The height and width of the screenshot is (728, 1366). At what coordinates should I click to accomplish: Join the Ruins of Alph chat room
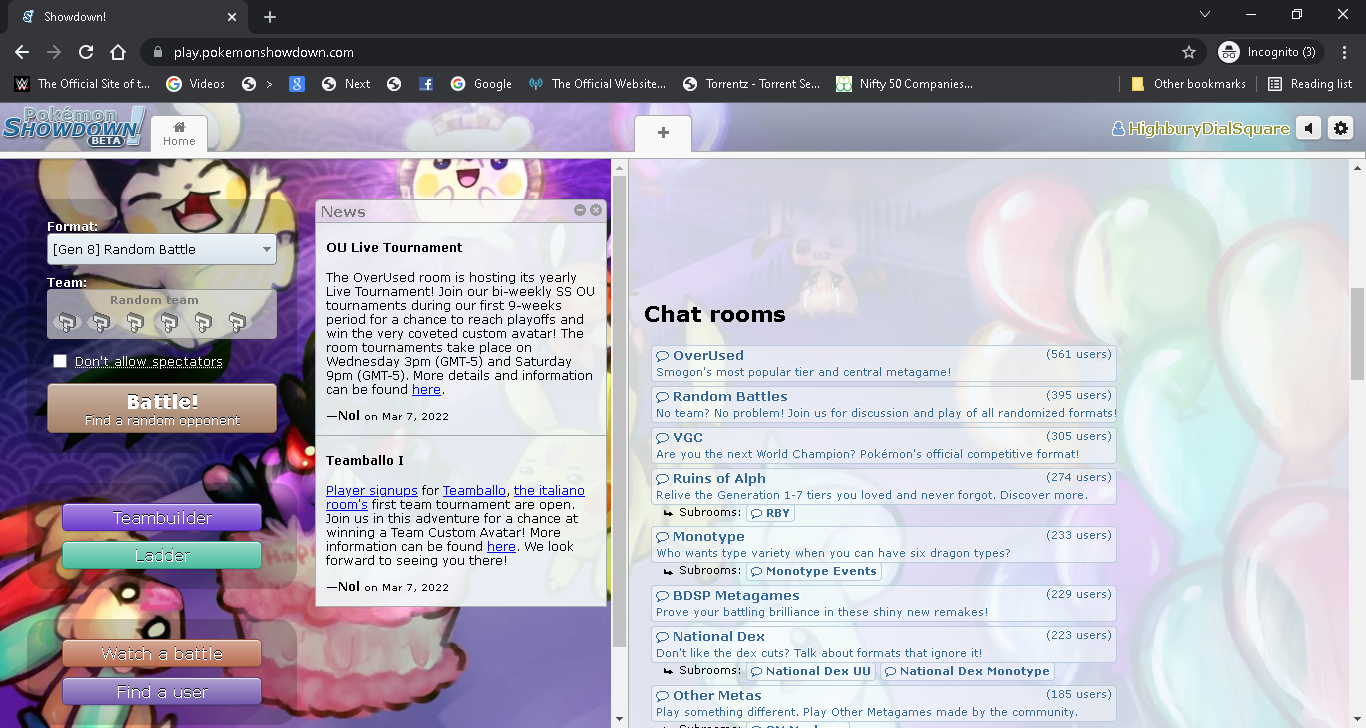pos(884,486)
